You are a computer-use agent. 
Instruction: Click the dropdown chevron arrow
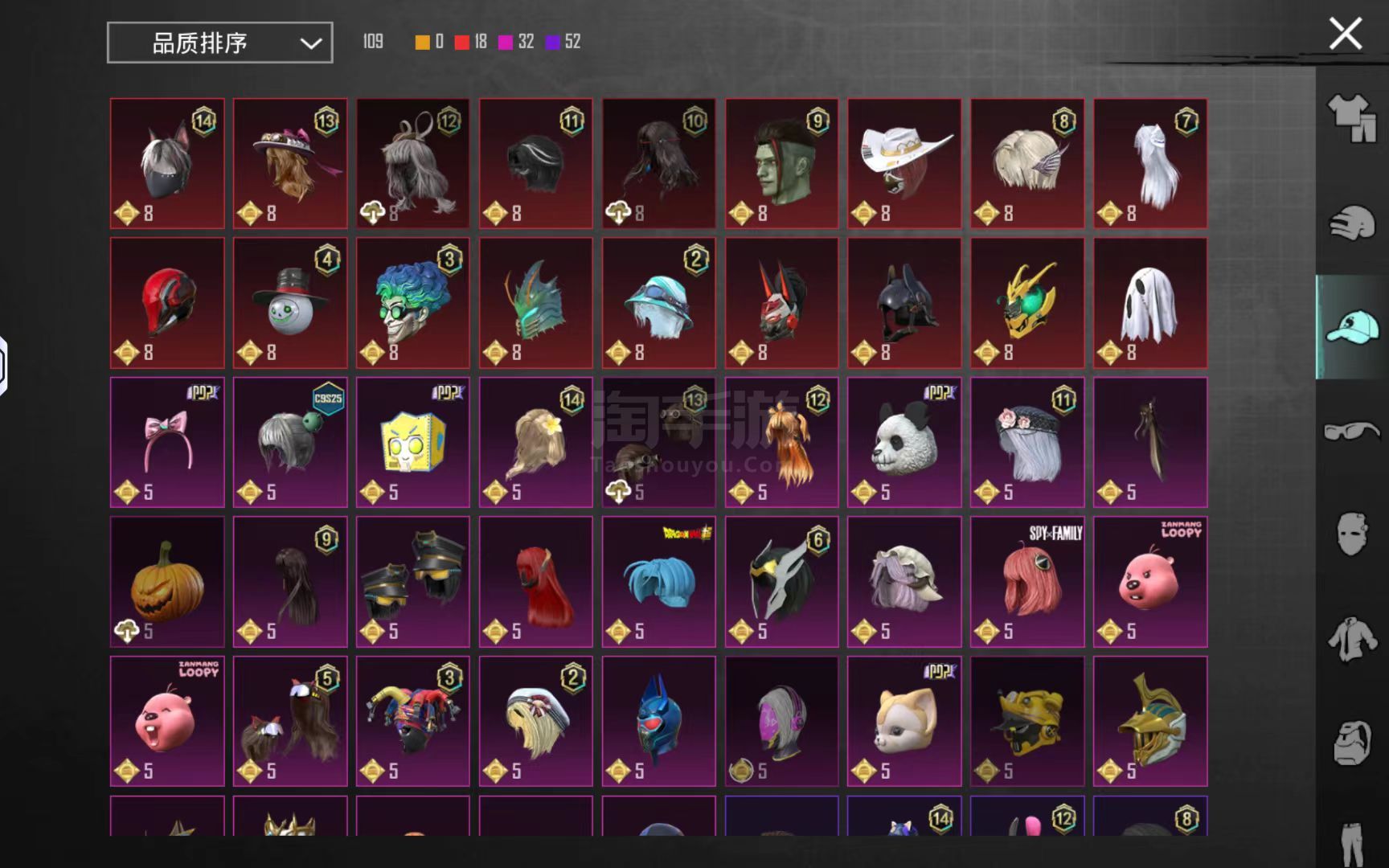(x=311, y=43)
